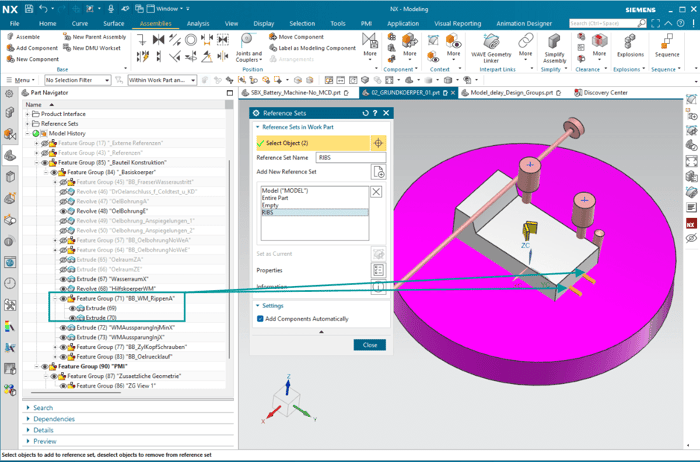Collapse Settings section in dialog
Screen dimensions: 700x462
coord(258,306)
